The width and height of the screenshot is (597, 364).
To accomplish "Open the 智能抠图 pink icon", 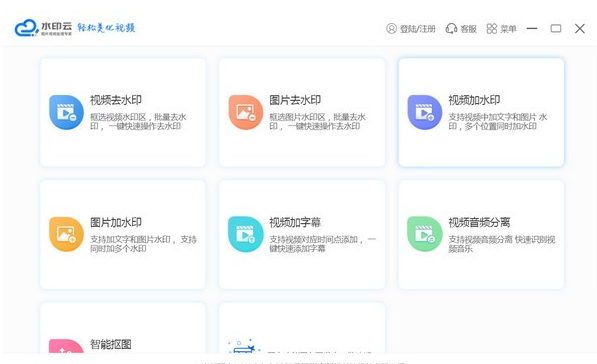I will pos(66,346).
